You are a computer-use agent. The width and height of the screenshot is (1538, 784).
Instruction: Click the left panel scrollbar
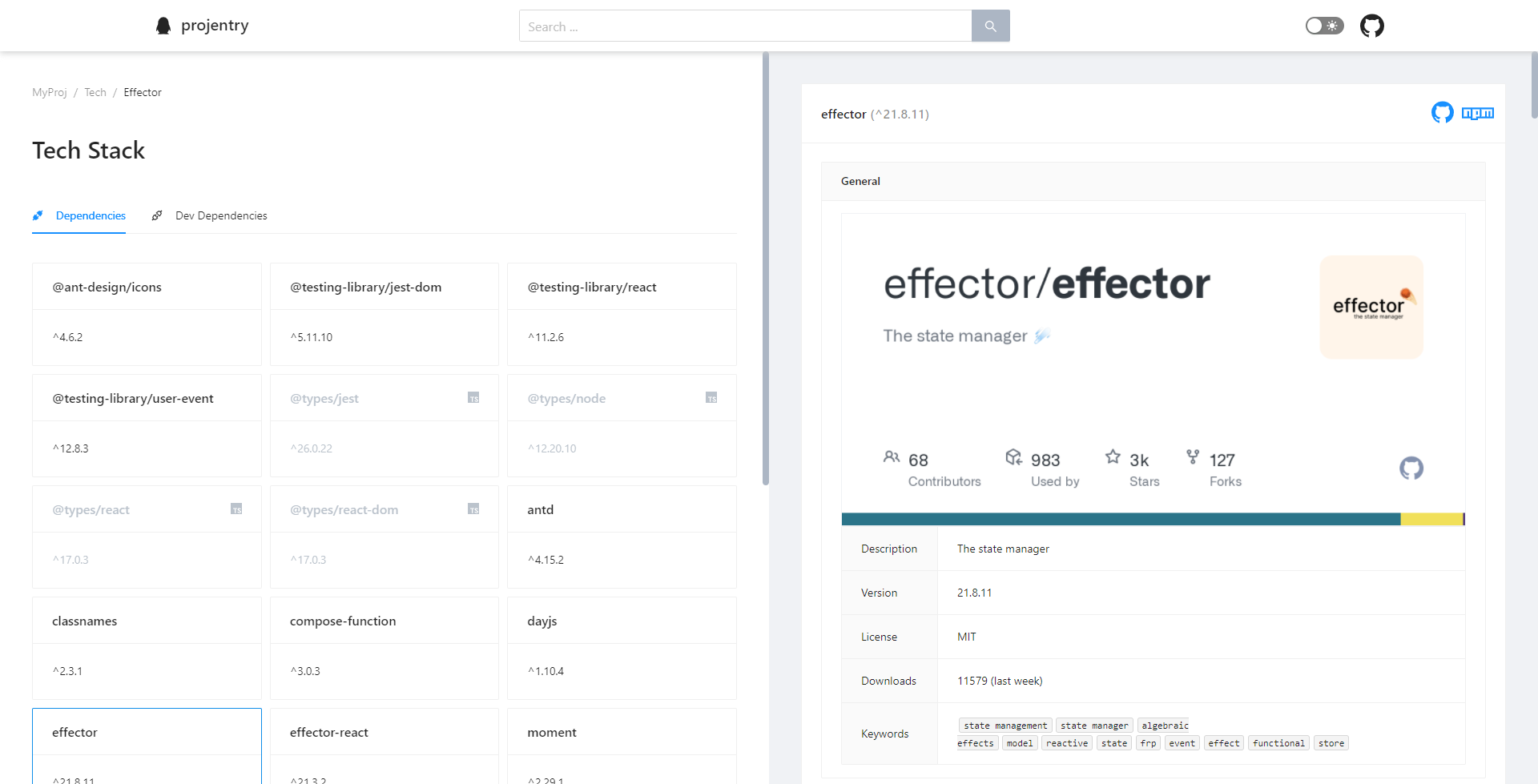(766, 268)
